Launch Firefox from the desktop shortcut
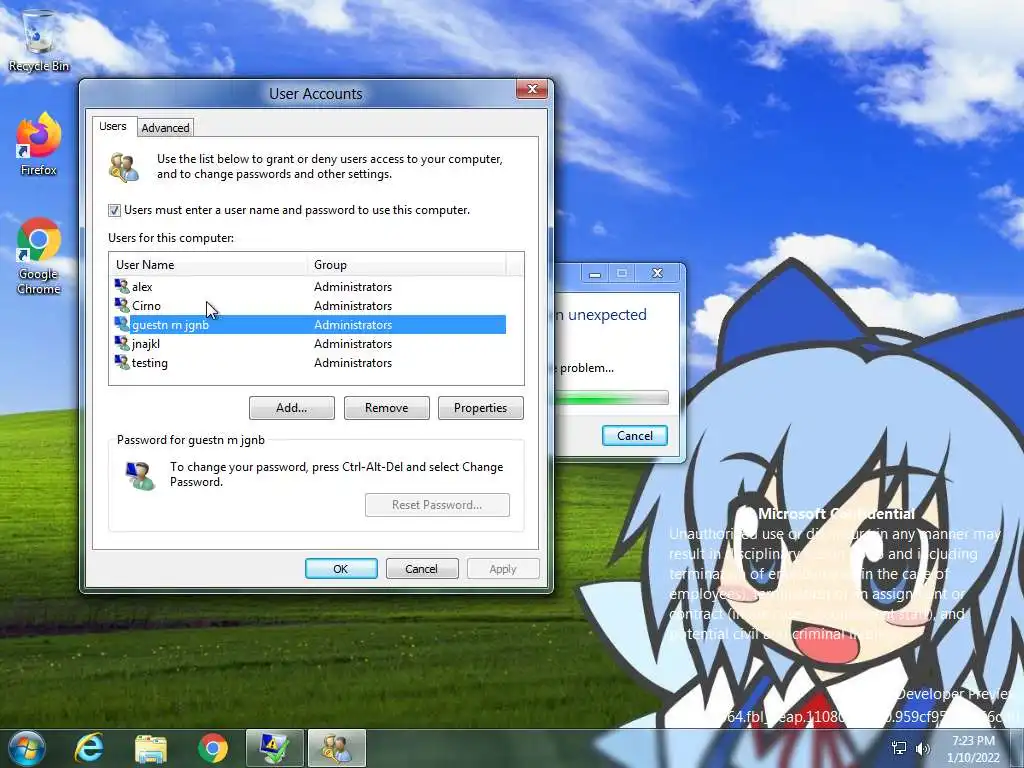Viewport: 1024px width, 768px height. pyautogui.click(x=39, y=144)
